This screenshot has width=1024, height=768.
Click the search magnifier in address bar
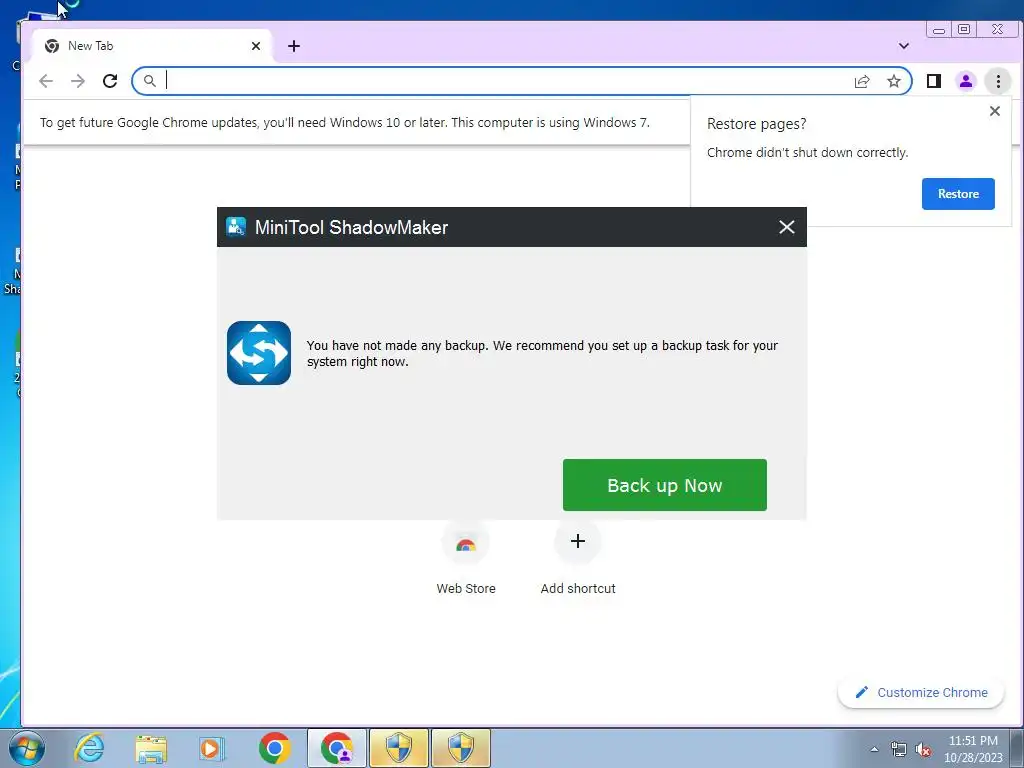point(150,81)
